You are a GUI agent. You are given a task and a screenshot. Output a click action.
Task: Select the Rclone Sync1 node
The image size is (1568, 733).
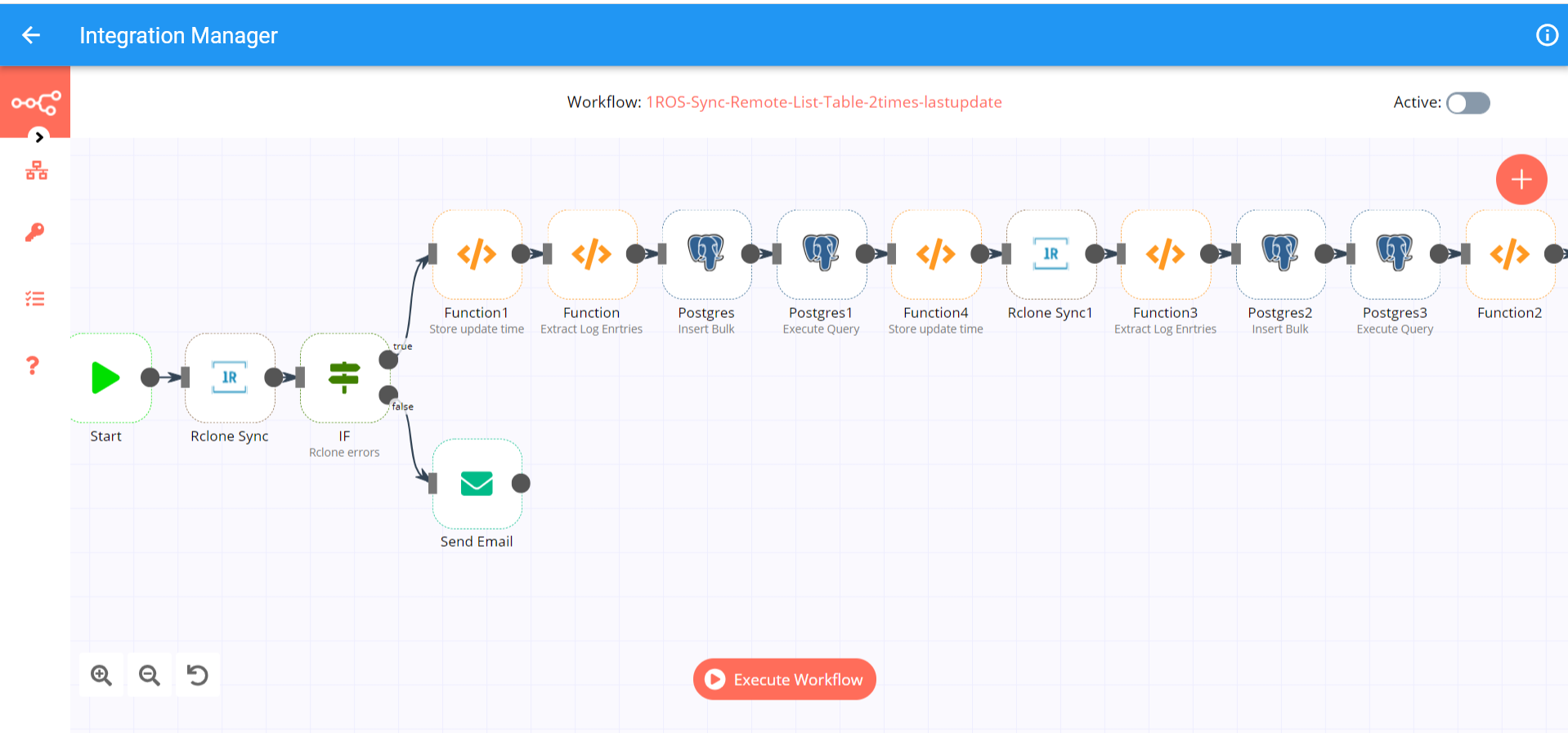point(1051,254)
